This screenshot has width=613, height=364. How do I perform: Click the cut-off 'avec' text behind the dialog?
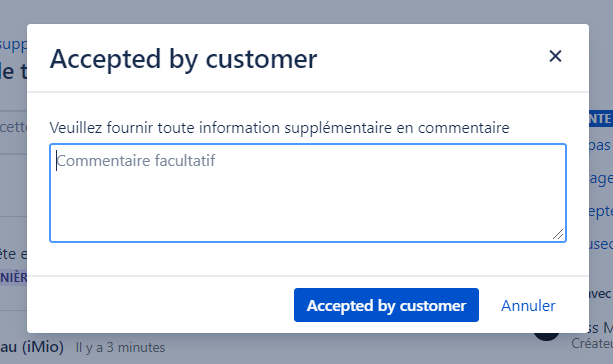pos(600,294)
